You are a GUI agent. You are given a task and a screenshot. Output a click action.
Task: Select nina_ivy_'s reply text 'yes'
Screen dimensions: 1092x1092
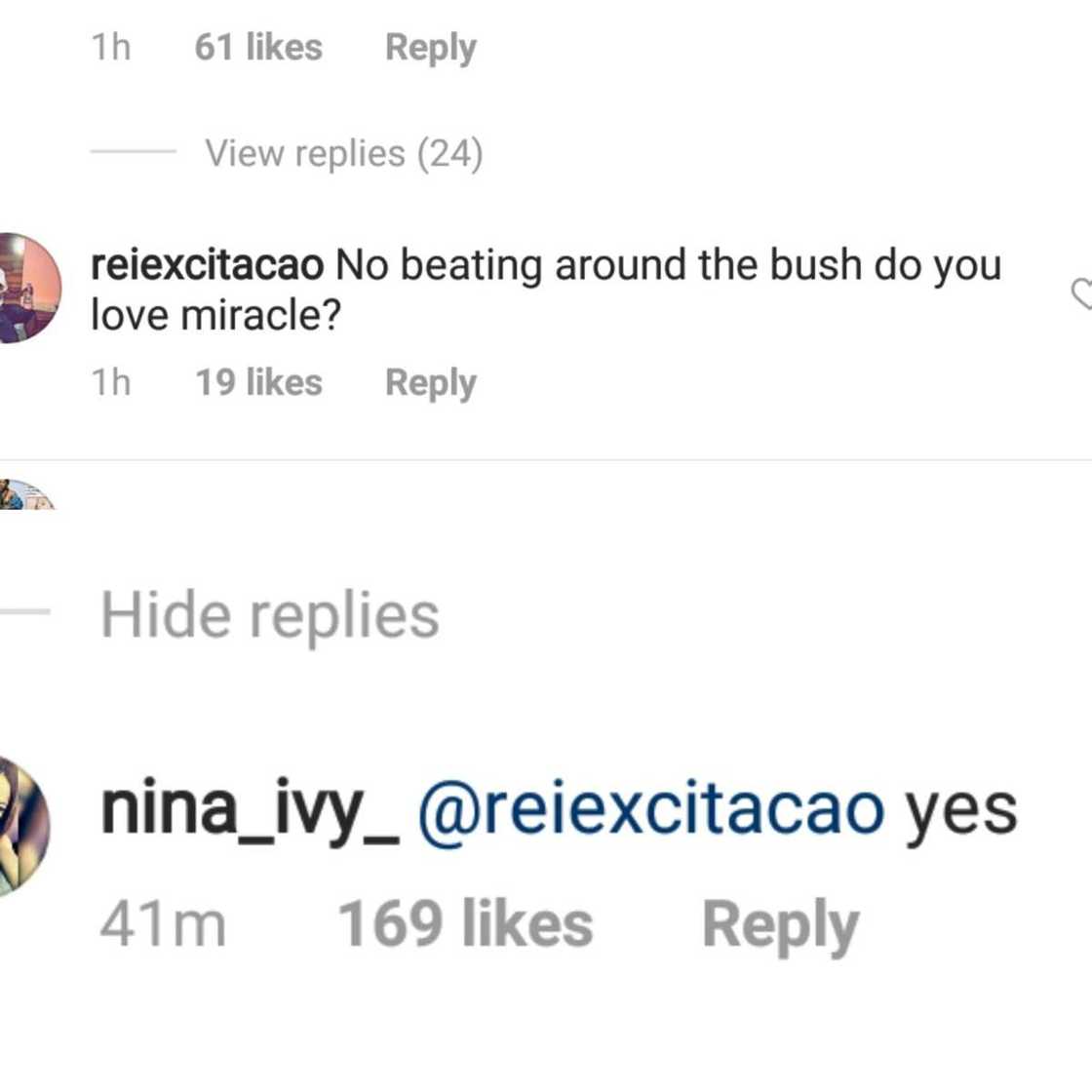click(960, 807)
